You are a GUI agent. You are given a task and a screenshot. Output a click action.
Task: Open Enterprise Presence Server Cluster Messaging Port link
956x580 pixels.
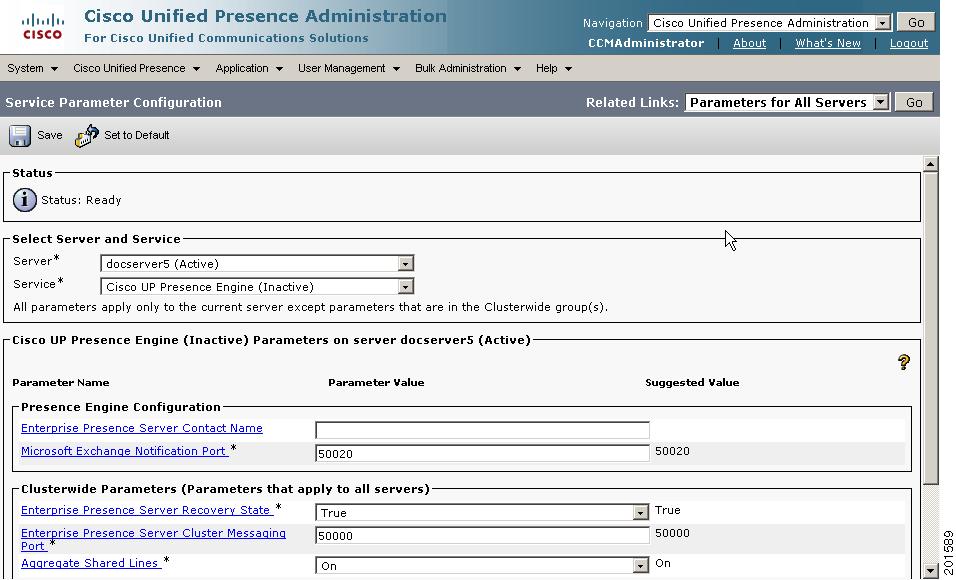[x=154, y=539]
